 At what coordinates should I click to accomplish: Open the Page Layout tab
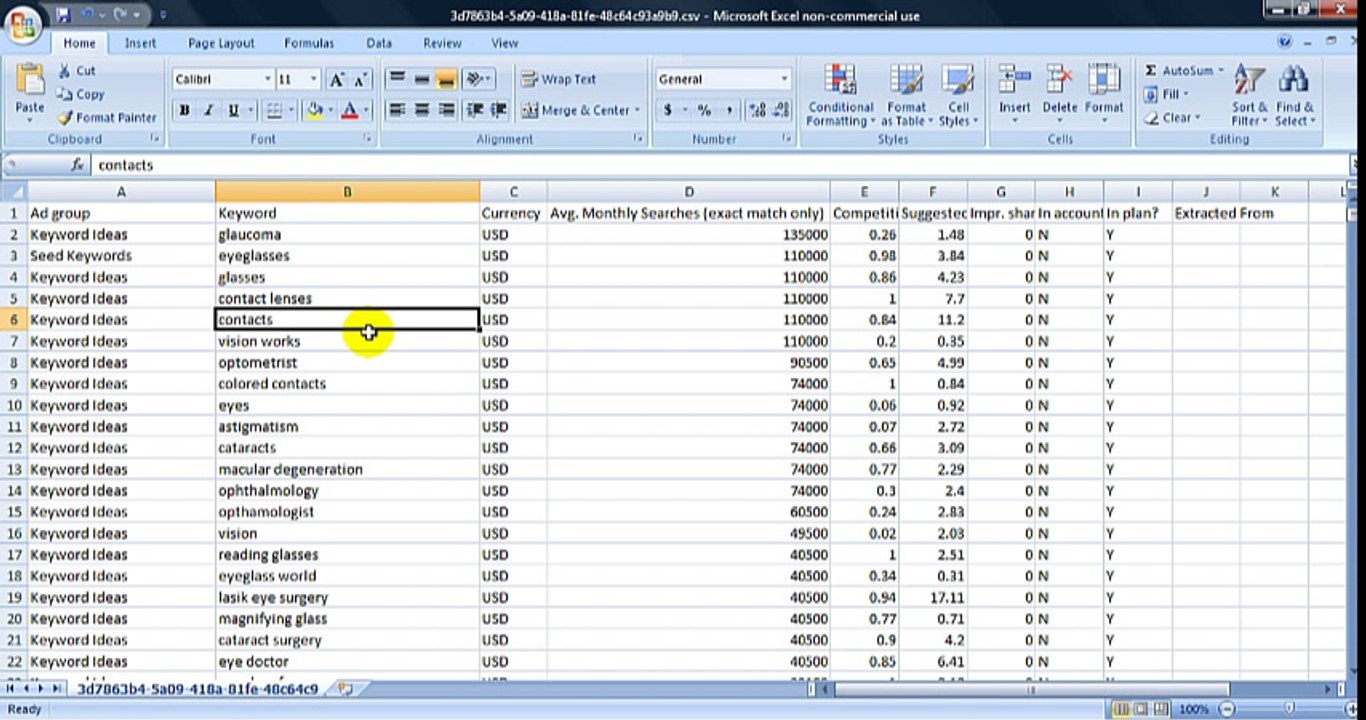221,43
